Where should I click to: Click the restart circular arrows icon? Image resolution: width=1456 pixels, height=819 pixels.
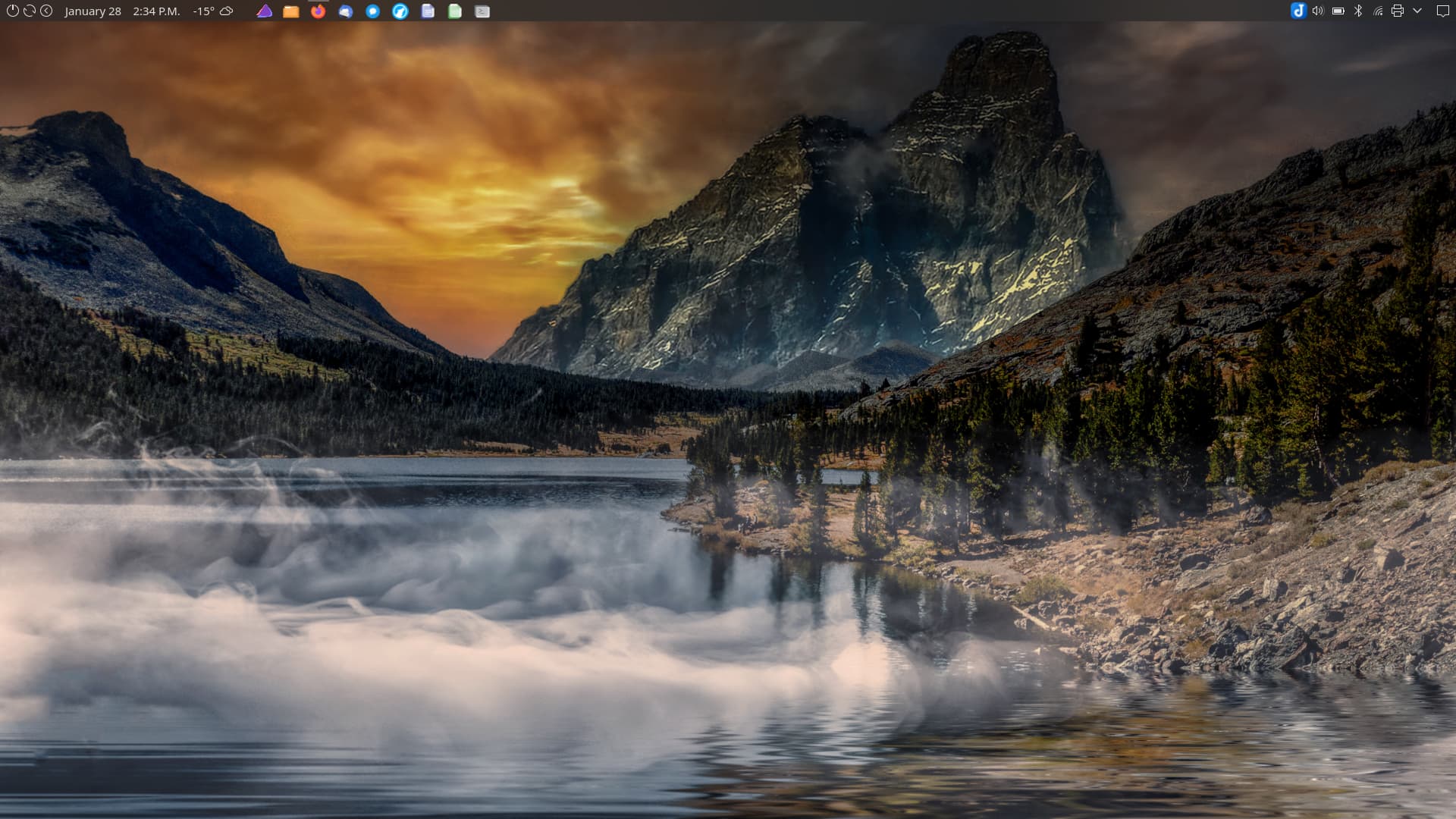tap(30, 11)
